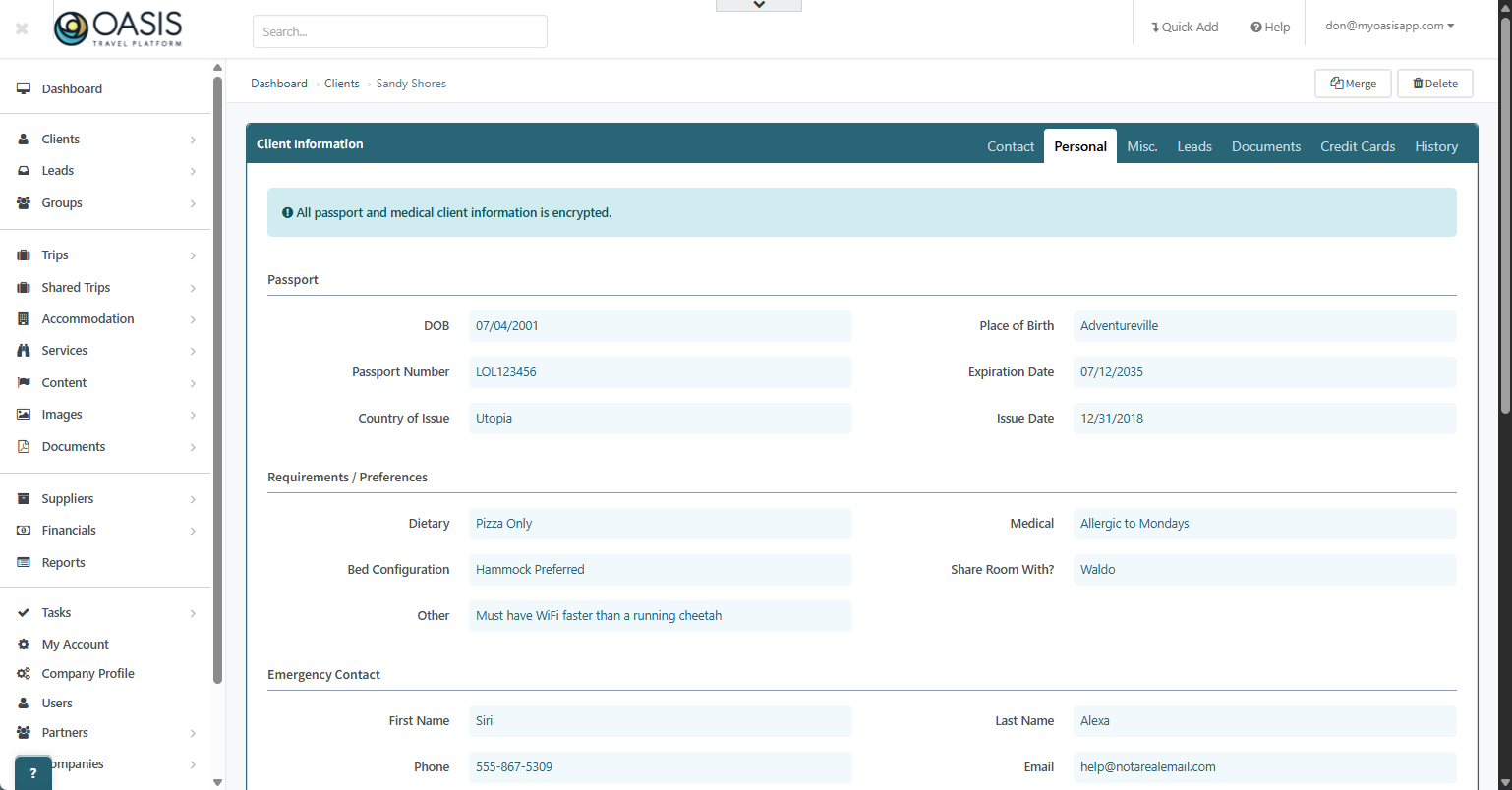Image resolution: width=1512 pixels, height=790 pixels.
Task: Expand the Groups sidebar submenu arrow
Action: [x=193, y=203]
